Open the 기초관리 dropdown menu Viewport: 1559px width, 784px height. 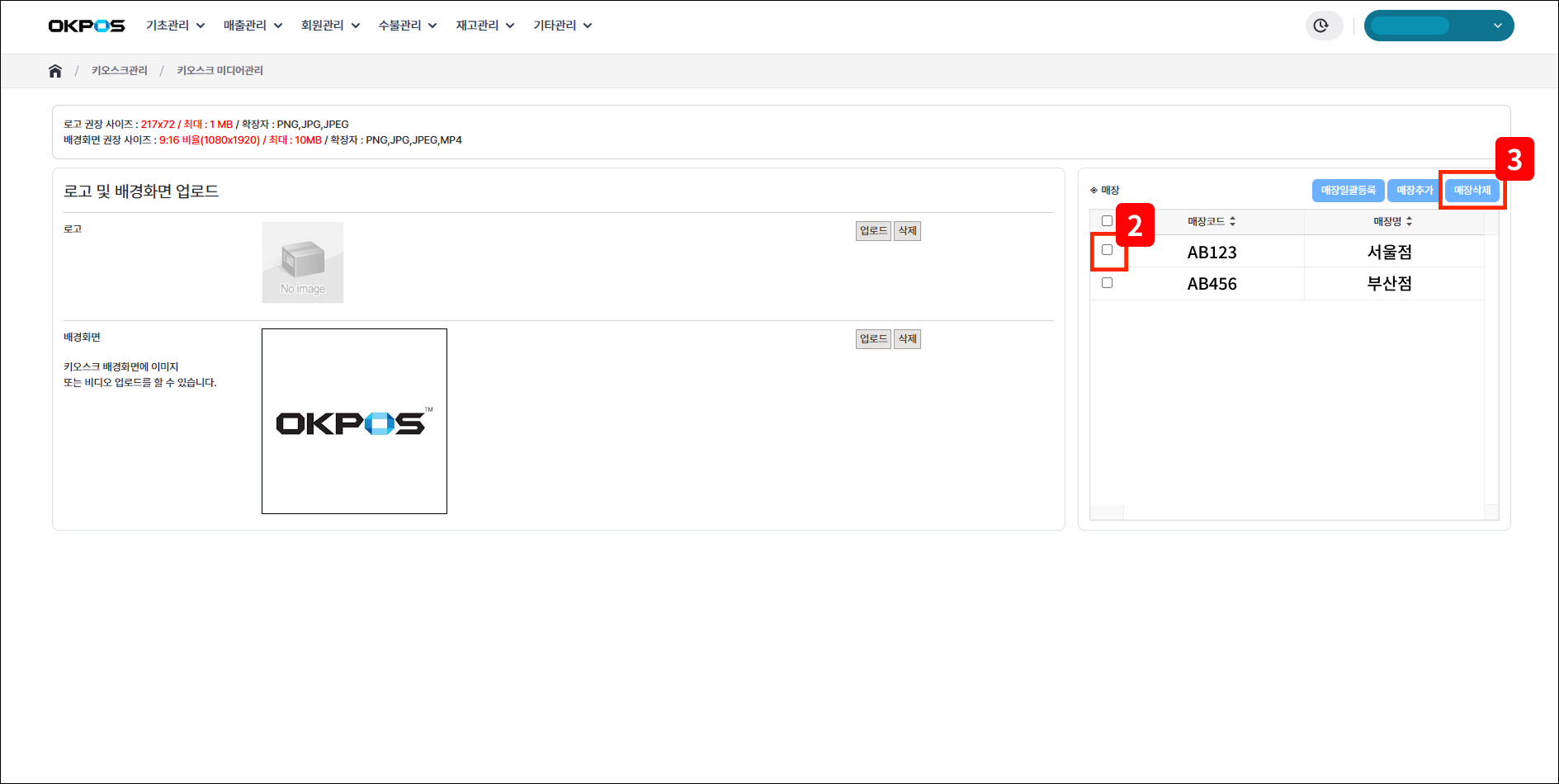click(175, 26)
